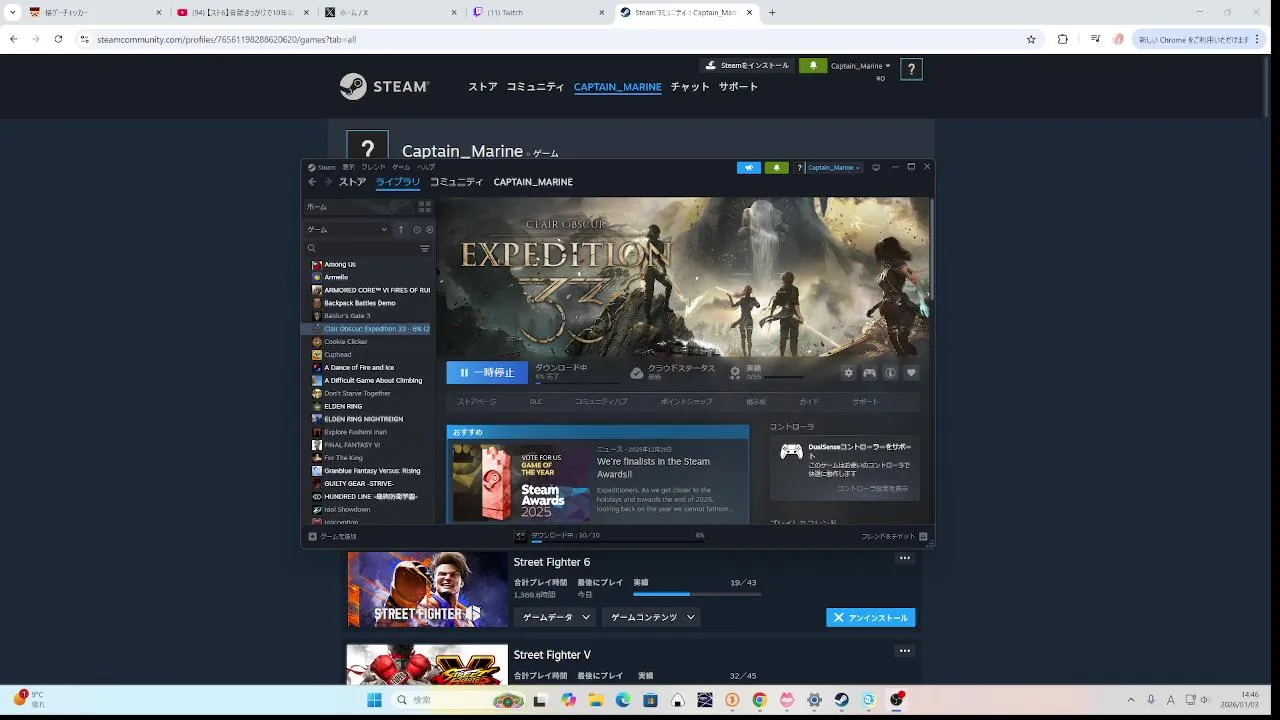
Task: Open notifications bell in Steam client window
Action: [776, 167]
